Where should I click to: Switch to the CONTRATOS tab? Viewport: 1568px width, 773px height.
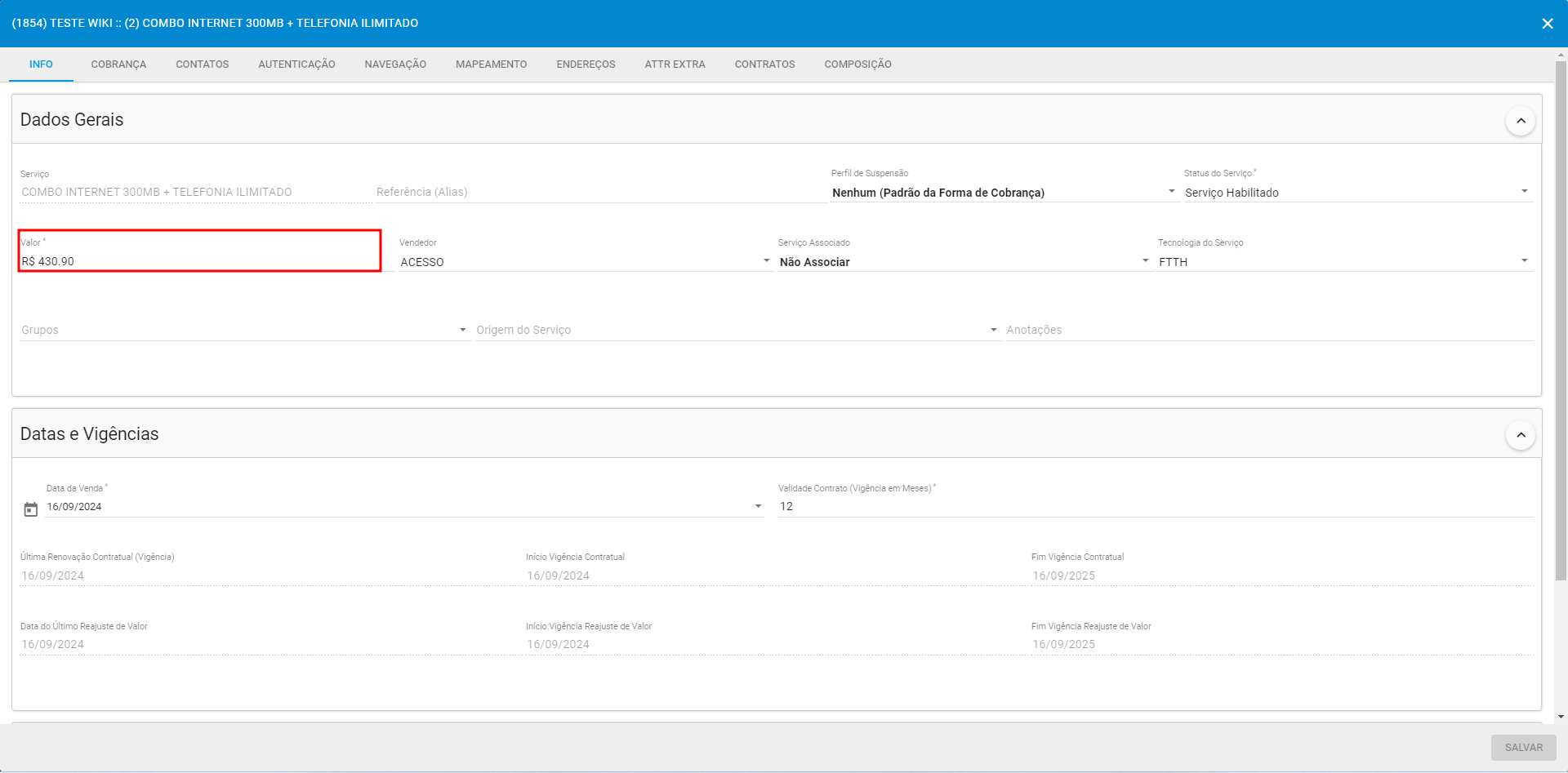pos(764,64)
